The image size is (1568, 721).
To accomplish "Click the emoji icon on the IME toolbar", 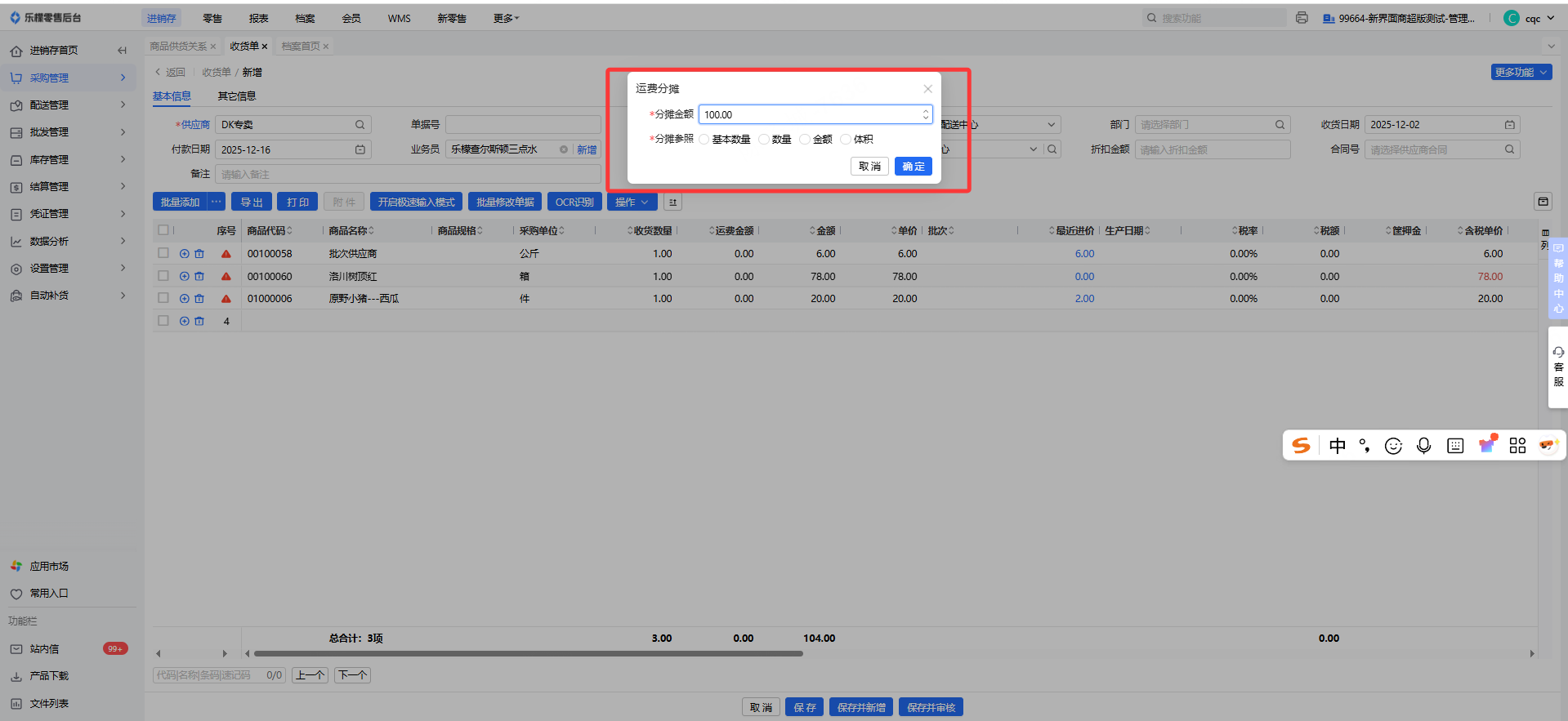I will (x=1393, y=446).
